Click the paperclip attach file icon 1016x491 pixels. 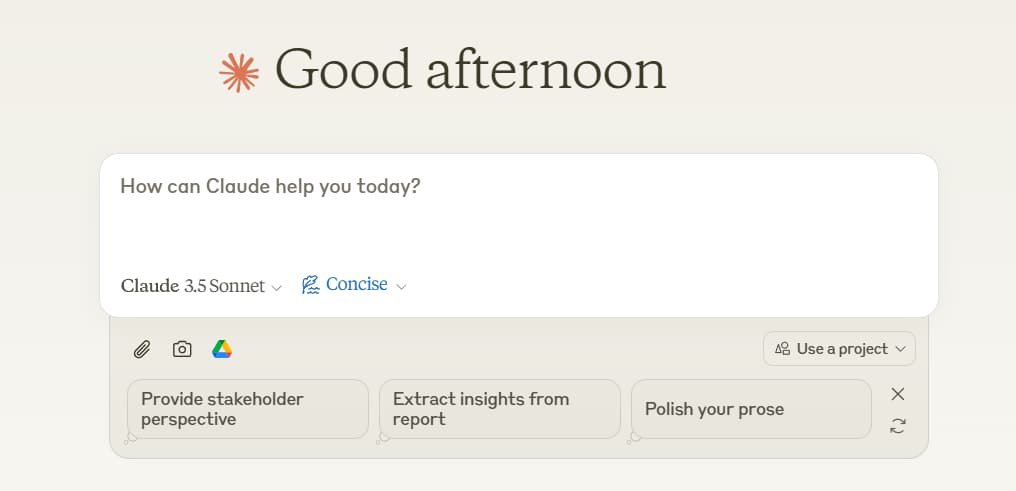pos(142,349)
